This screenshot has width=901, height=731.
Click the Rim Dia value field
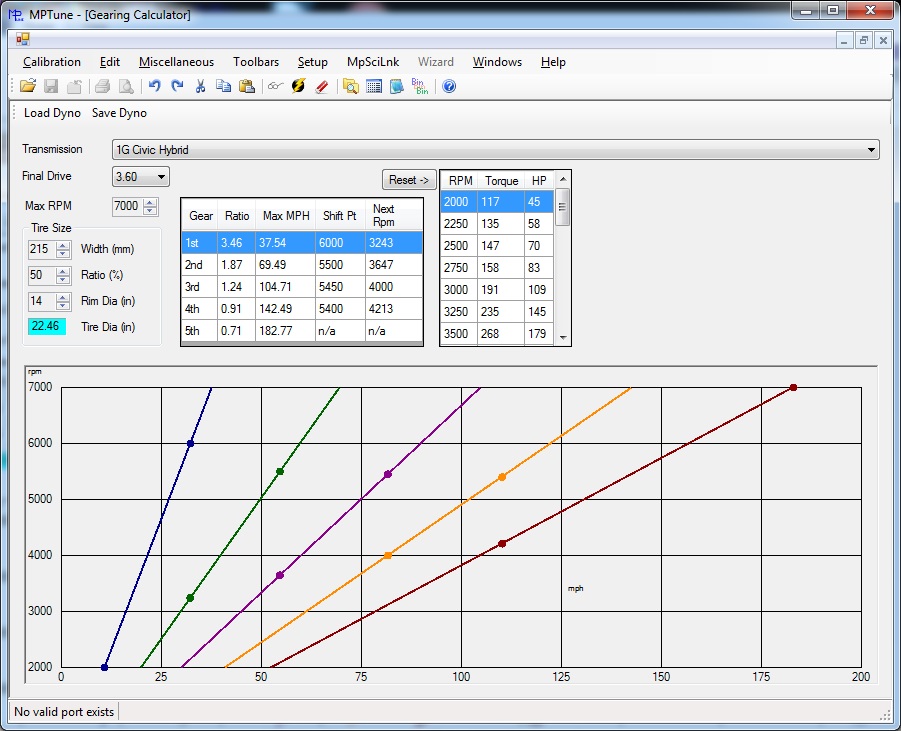point(42,301)
